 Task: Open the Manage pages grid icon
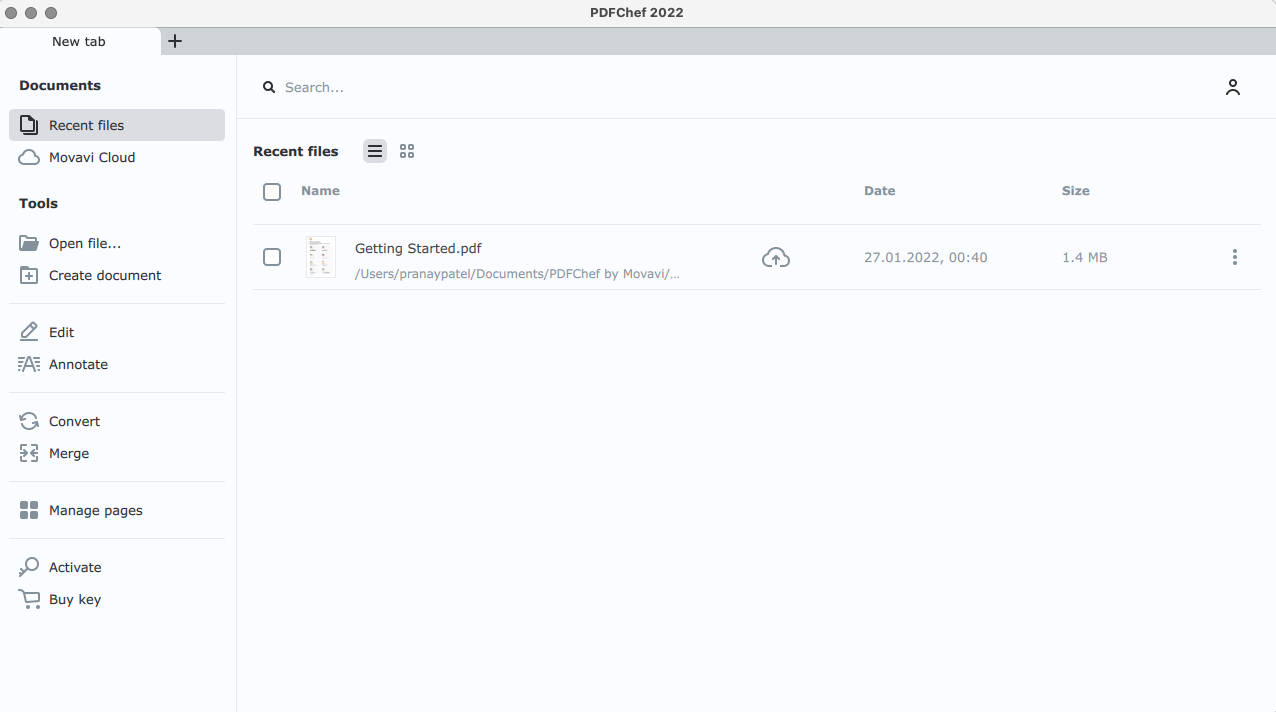click(x=29, y=510)
